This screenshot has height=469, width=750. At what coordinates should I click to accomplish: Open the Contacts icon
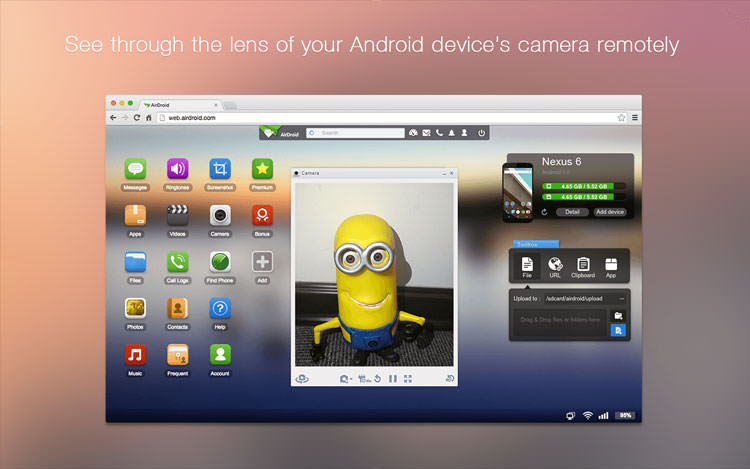(177, 308)
